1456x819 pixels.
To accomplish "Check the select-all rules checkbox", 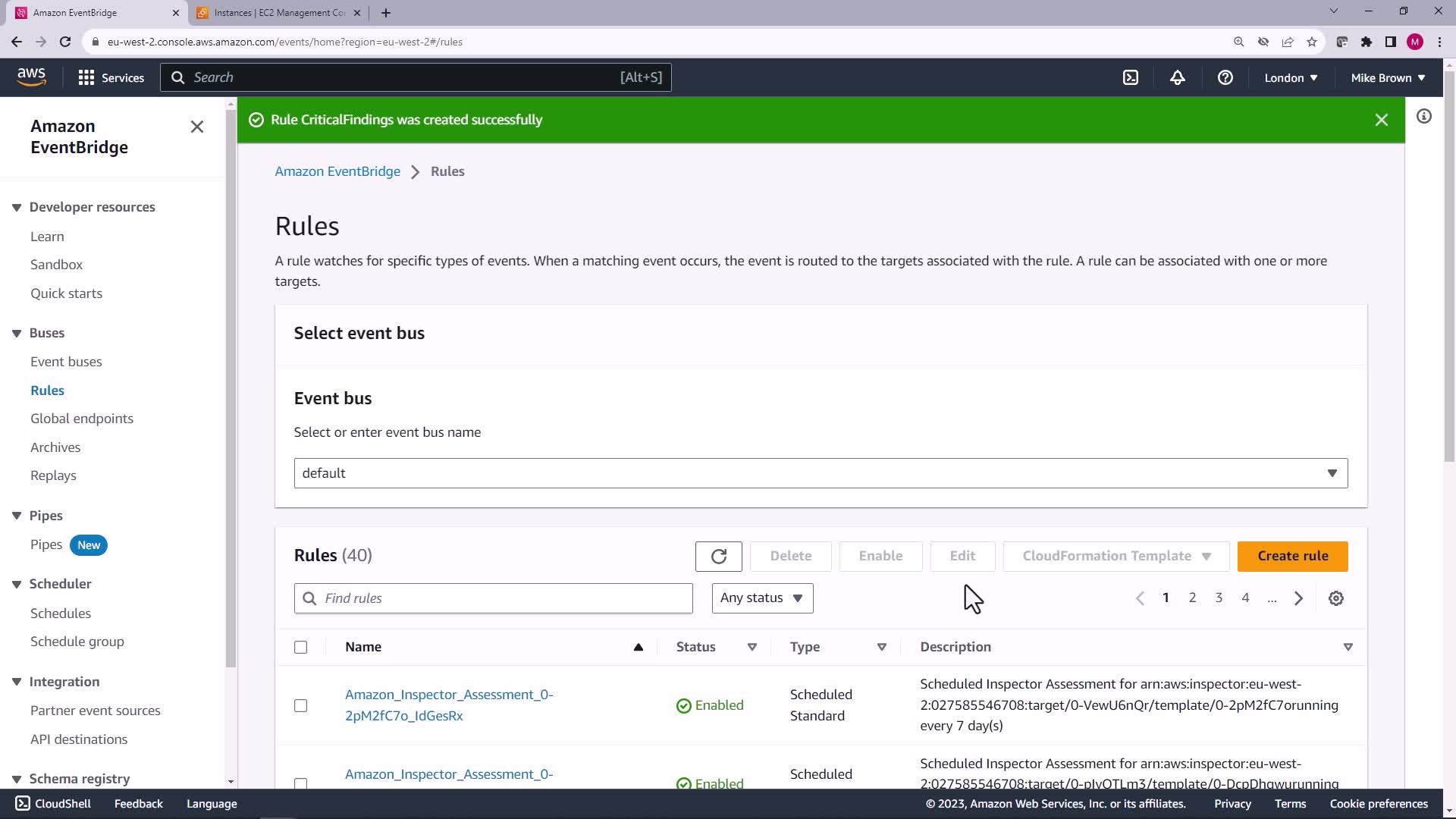I will pos(301,647).
